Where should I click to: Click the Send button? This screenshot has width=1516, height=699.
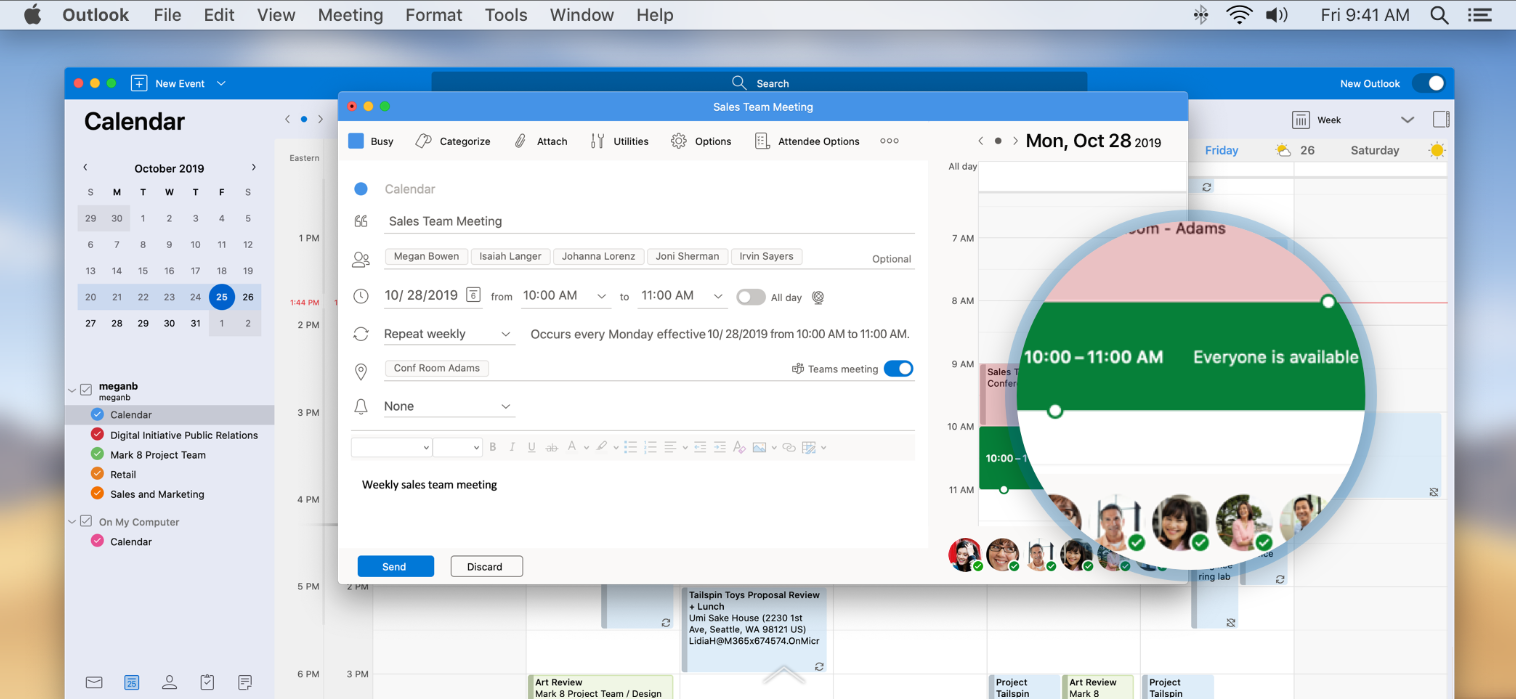coord(395,566)
